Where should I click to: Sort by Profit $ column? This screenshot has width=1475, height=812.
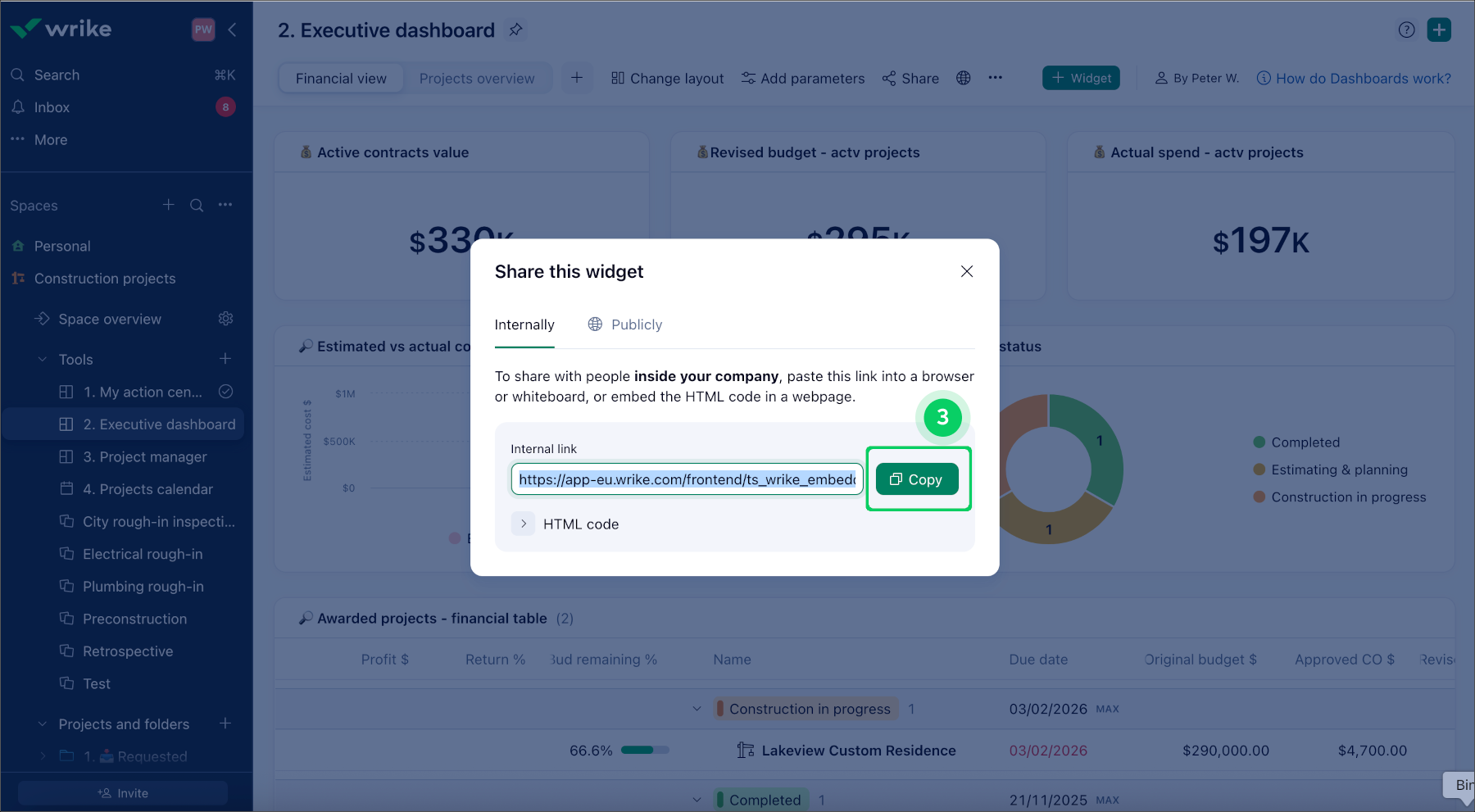tap(385, 660)
